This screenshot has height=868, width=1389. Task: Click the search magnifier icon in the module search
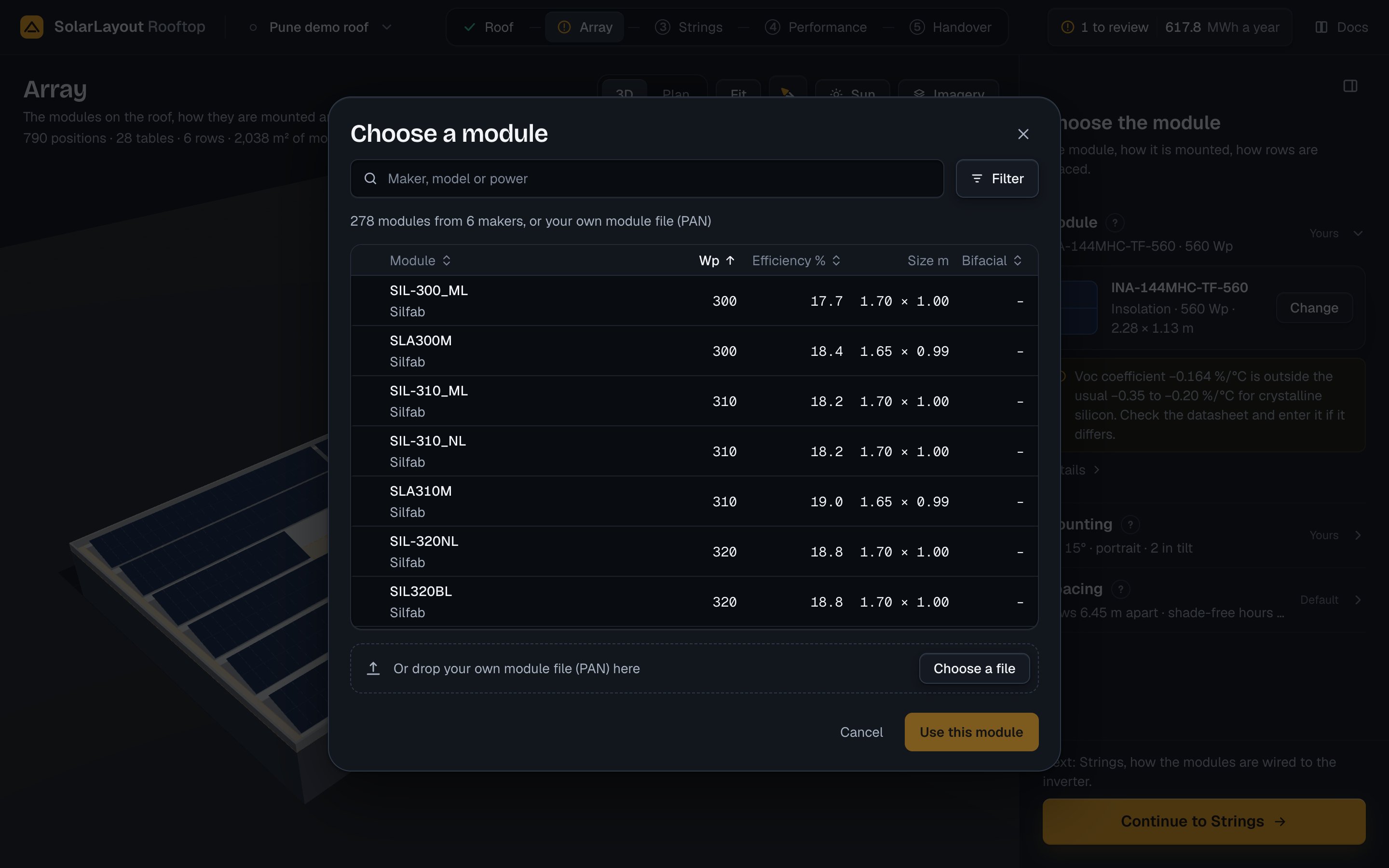(x=371, y=178)
